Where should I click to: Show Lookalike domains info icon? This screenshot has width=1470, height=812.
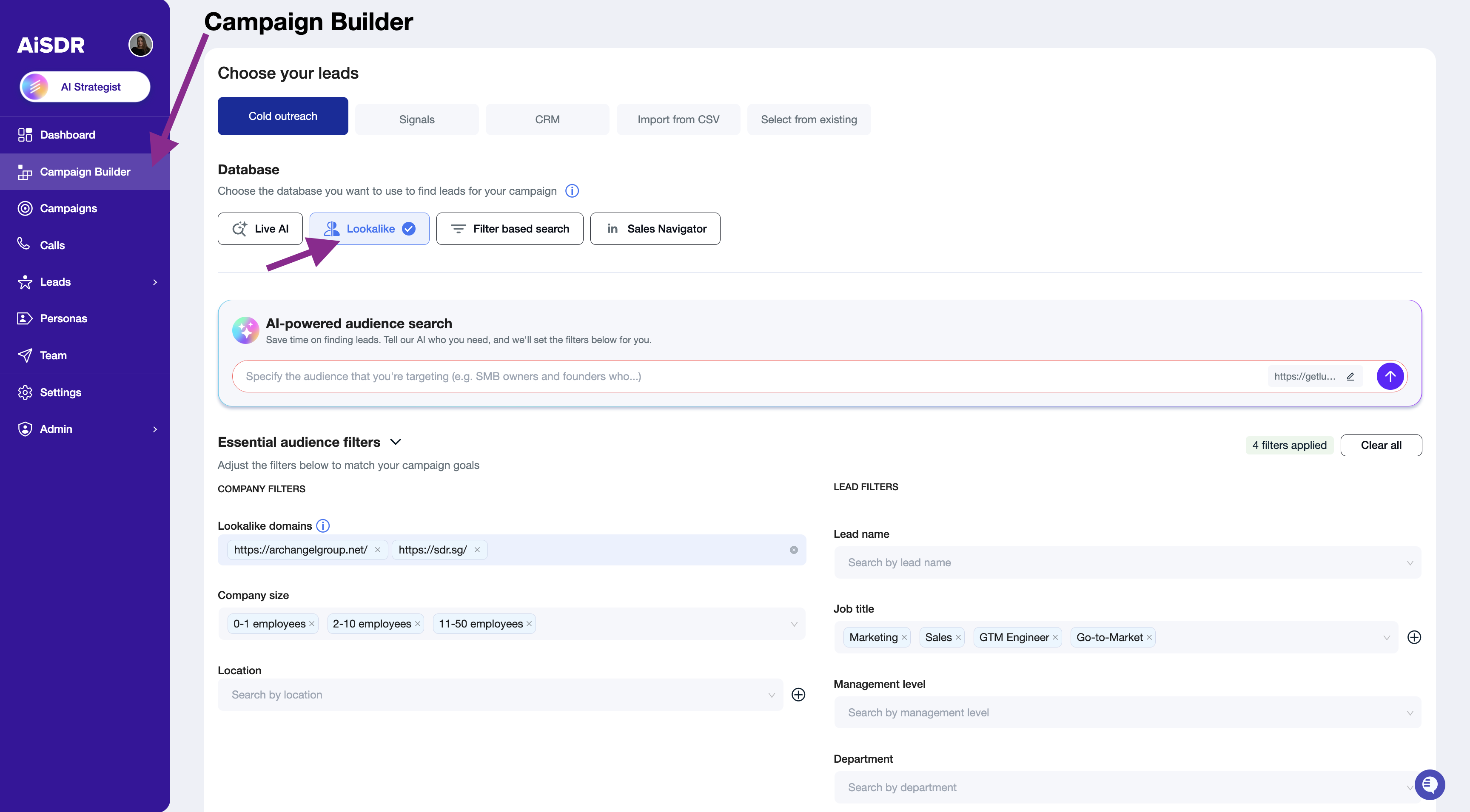click(x=323, y=526)
